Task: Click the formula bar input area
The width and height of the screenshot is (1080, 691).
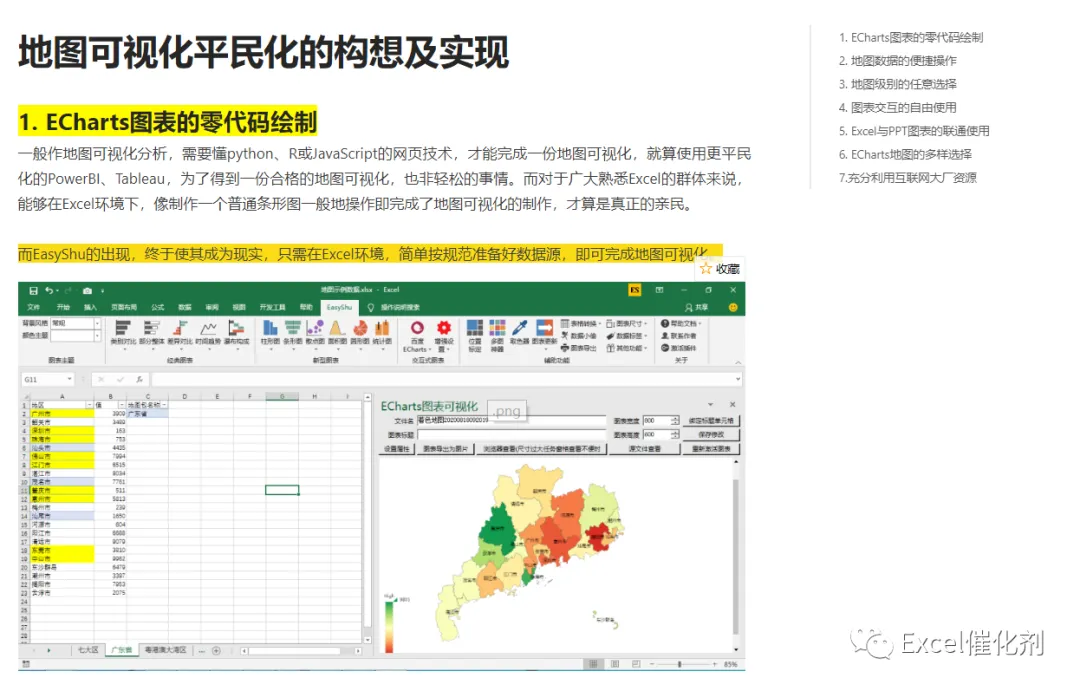Action: click(x=445, y=379)
